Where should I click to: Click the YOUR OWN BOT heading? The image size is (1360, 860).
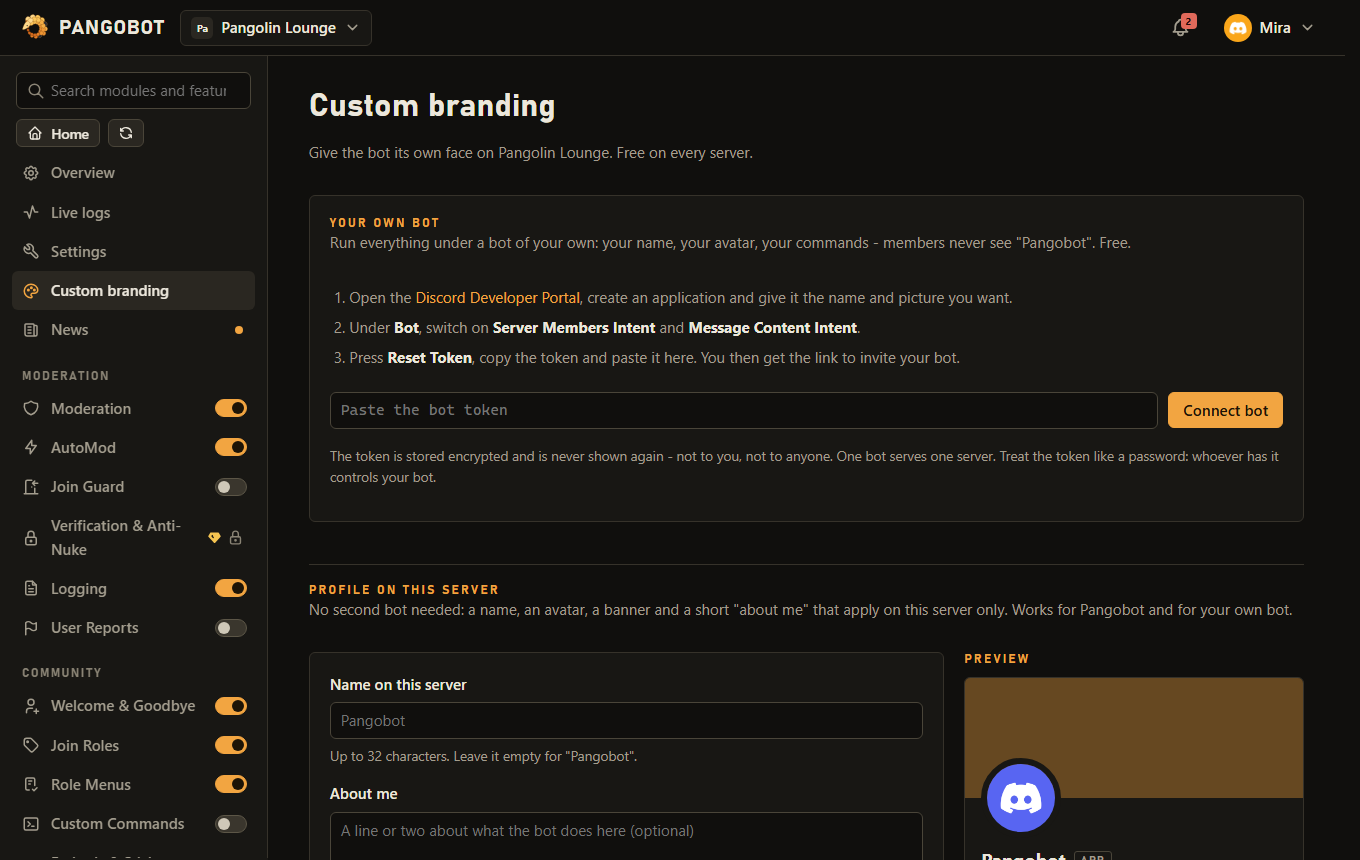click(385, 223)
